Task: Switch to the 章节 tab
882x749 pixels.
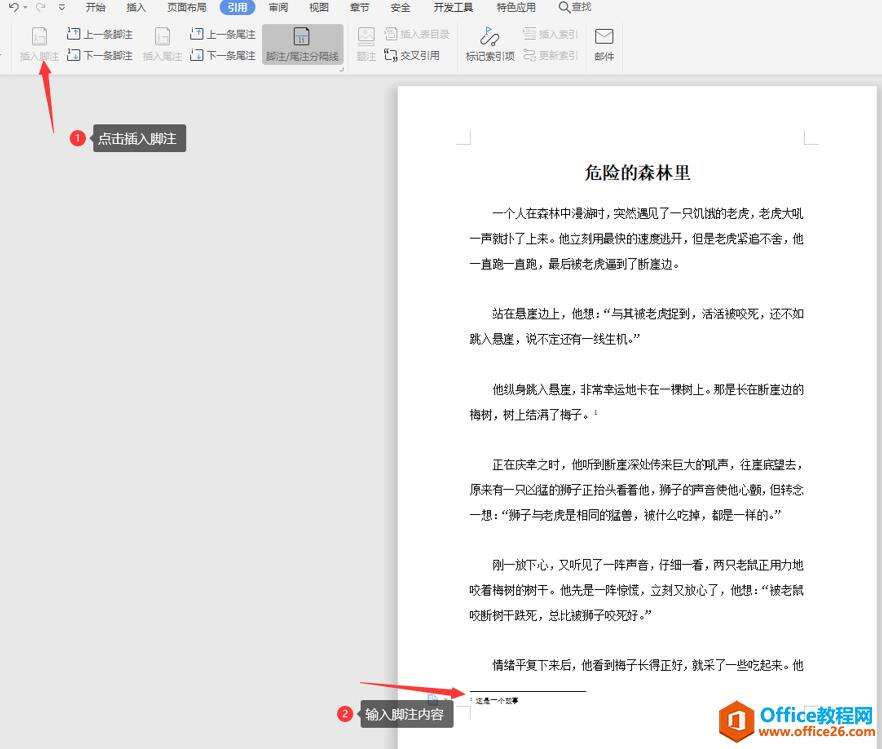Action: [x=359, y=7]
